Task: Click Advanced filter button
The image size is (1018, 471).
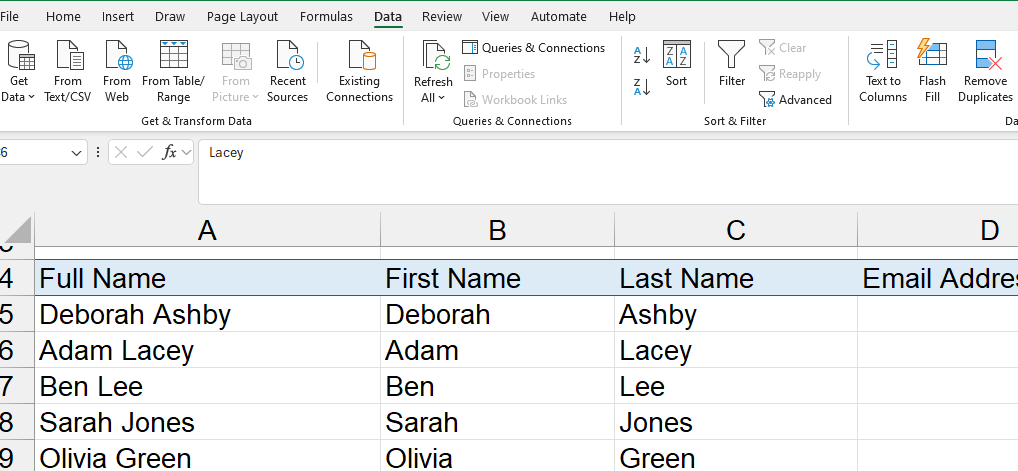Action: (x=795, y=100)
